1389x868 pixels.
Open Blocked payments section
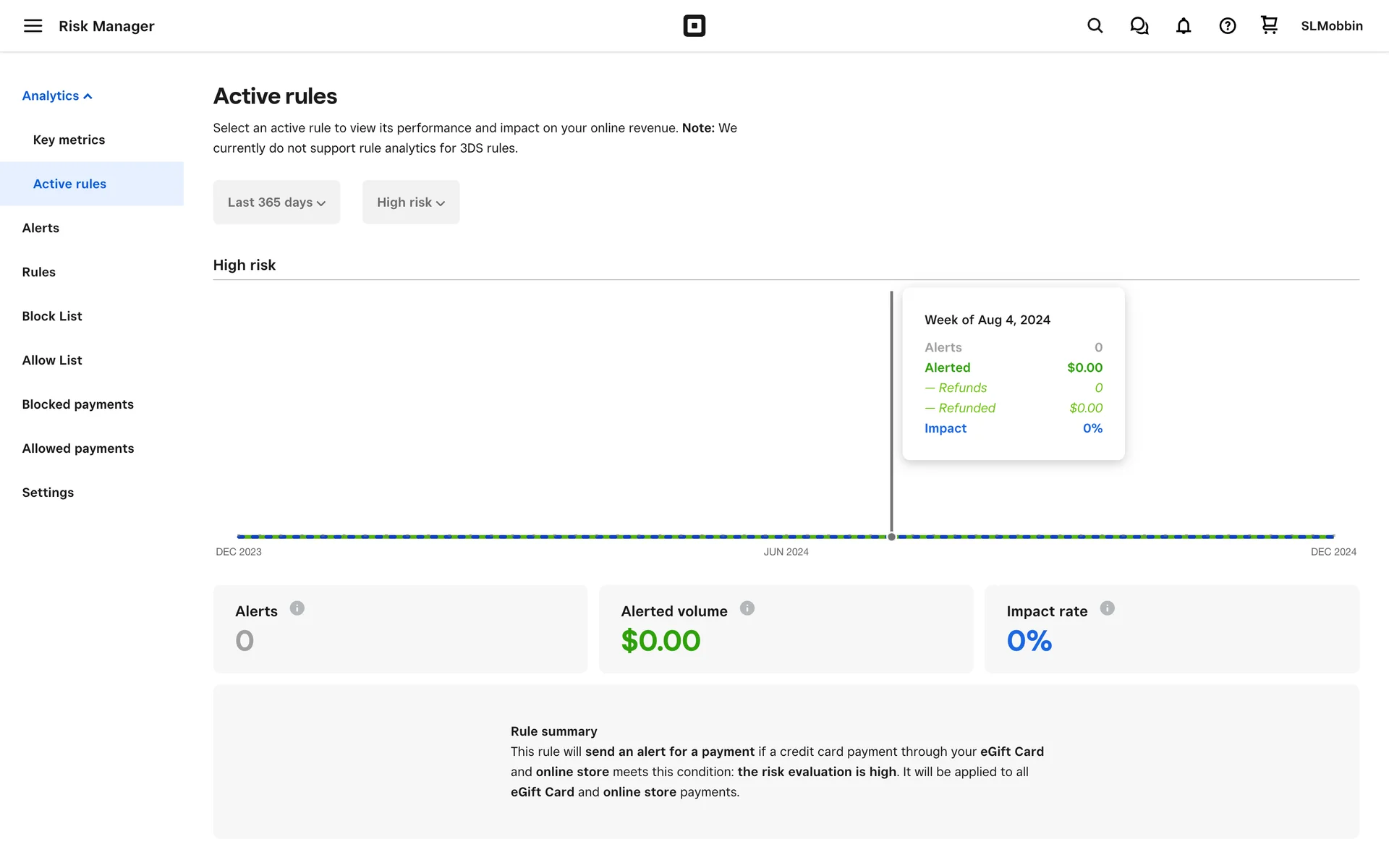[x=77, y=404]
